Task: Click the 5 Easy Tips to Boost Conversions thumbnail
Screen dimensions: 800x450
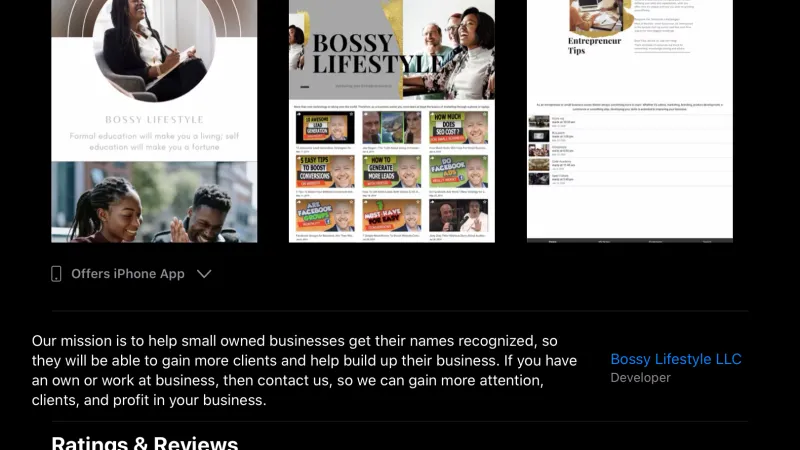Action: tap(325, 171)
